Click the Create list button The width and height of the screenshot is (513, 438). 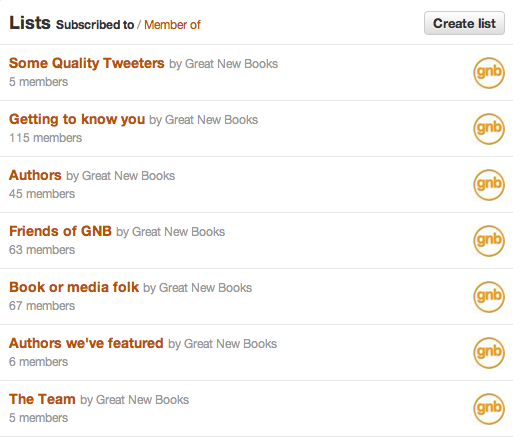click(464, 23)
